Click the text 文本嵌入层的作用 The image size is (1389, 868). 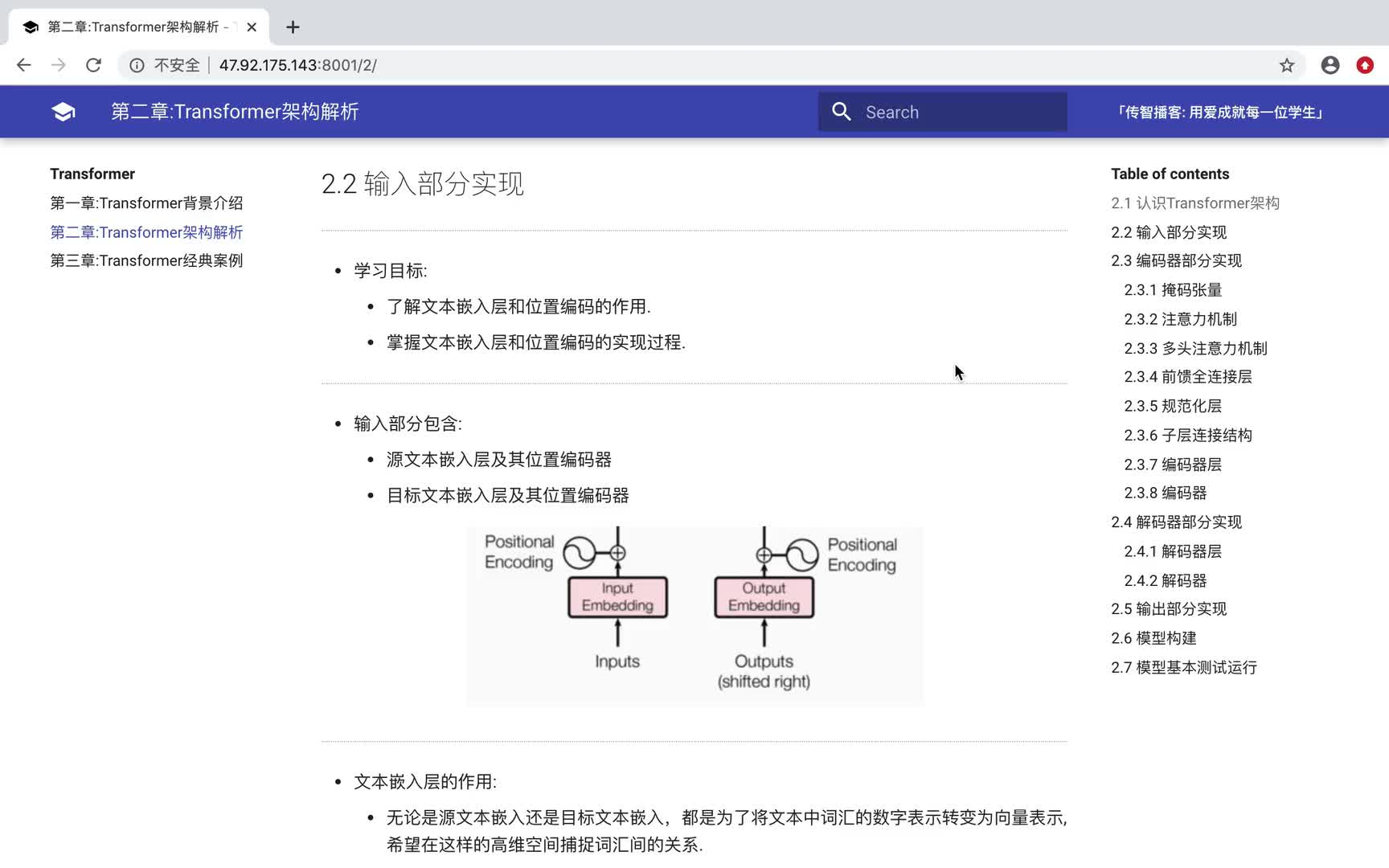tap(425, 782)
